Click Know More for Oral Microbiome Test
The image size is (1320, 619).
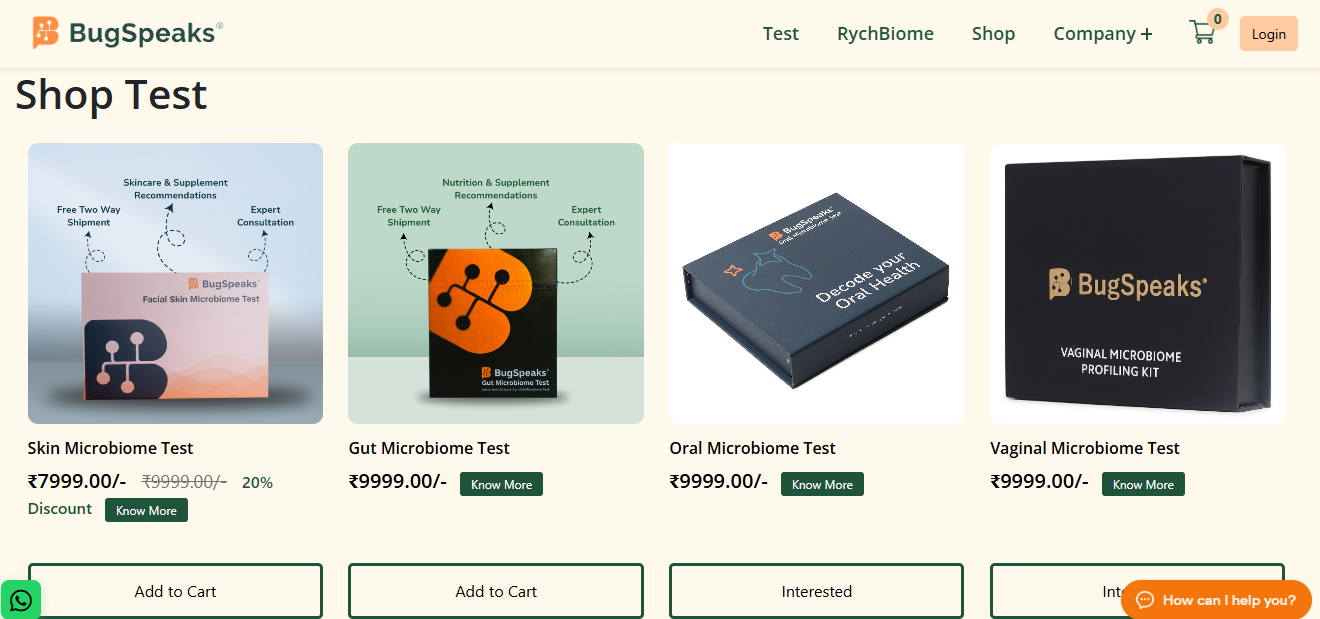tap(822, 484)
